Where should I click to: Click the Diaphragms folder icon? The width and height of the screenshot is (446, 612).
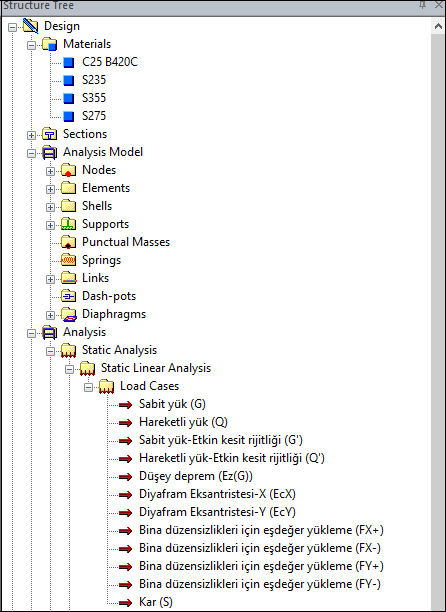68,314
